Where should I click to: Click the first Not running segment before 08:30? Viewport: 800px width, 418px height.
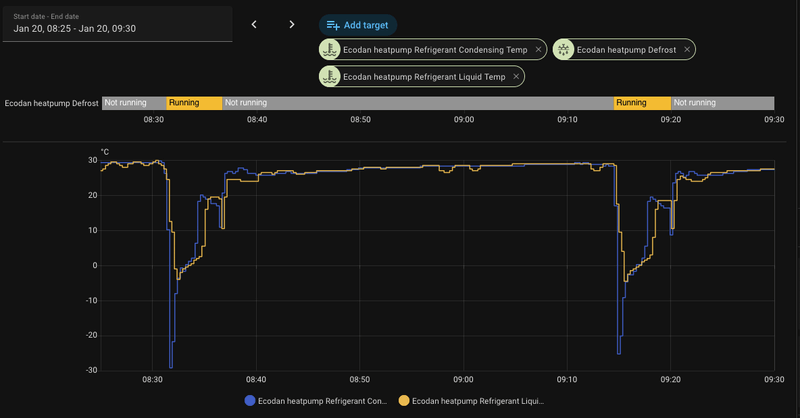(134, 103)
